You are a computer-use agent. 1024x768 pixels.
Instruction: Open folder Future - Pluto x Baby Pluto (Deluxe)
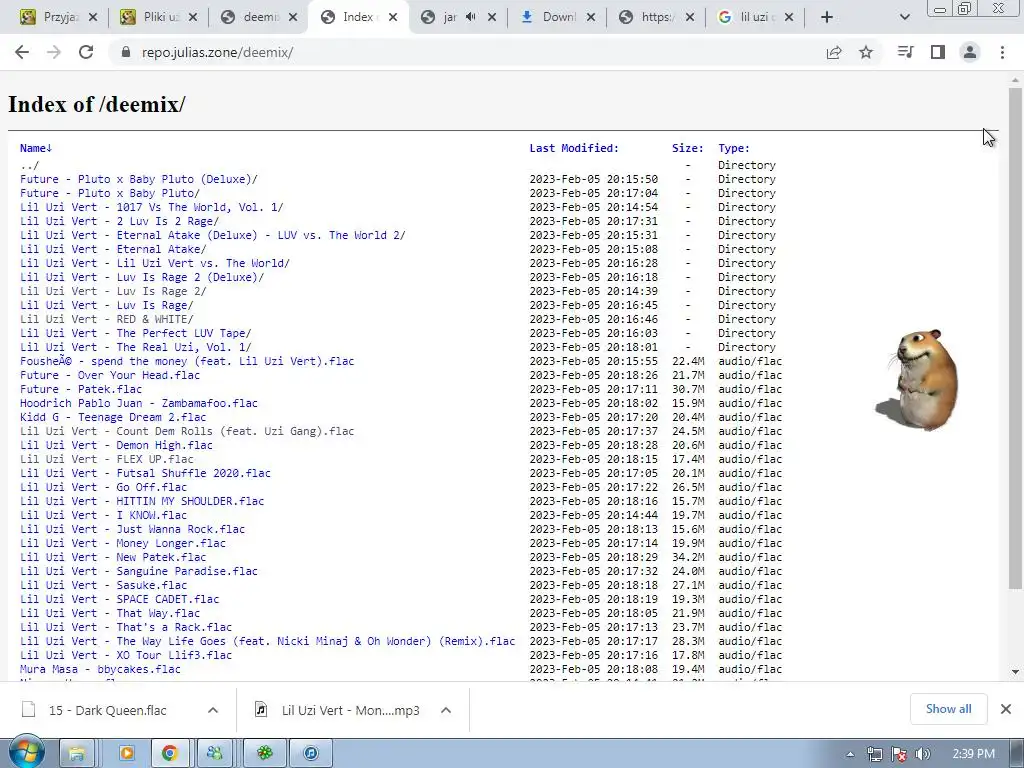tap(138, 179)
